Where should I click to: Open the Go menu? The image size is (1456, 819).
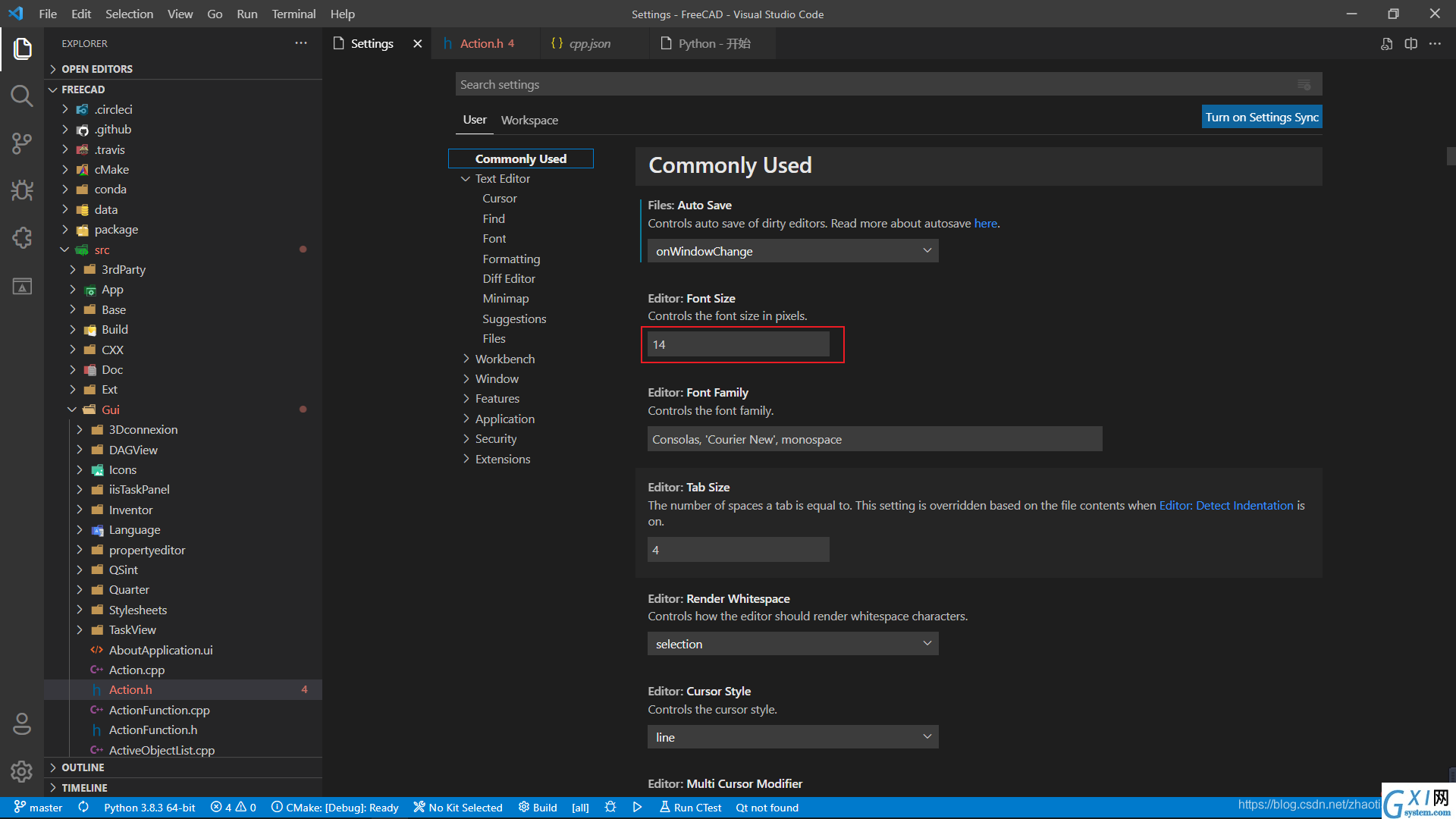[215, 14]
